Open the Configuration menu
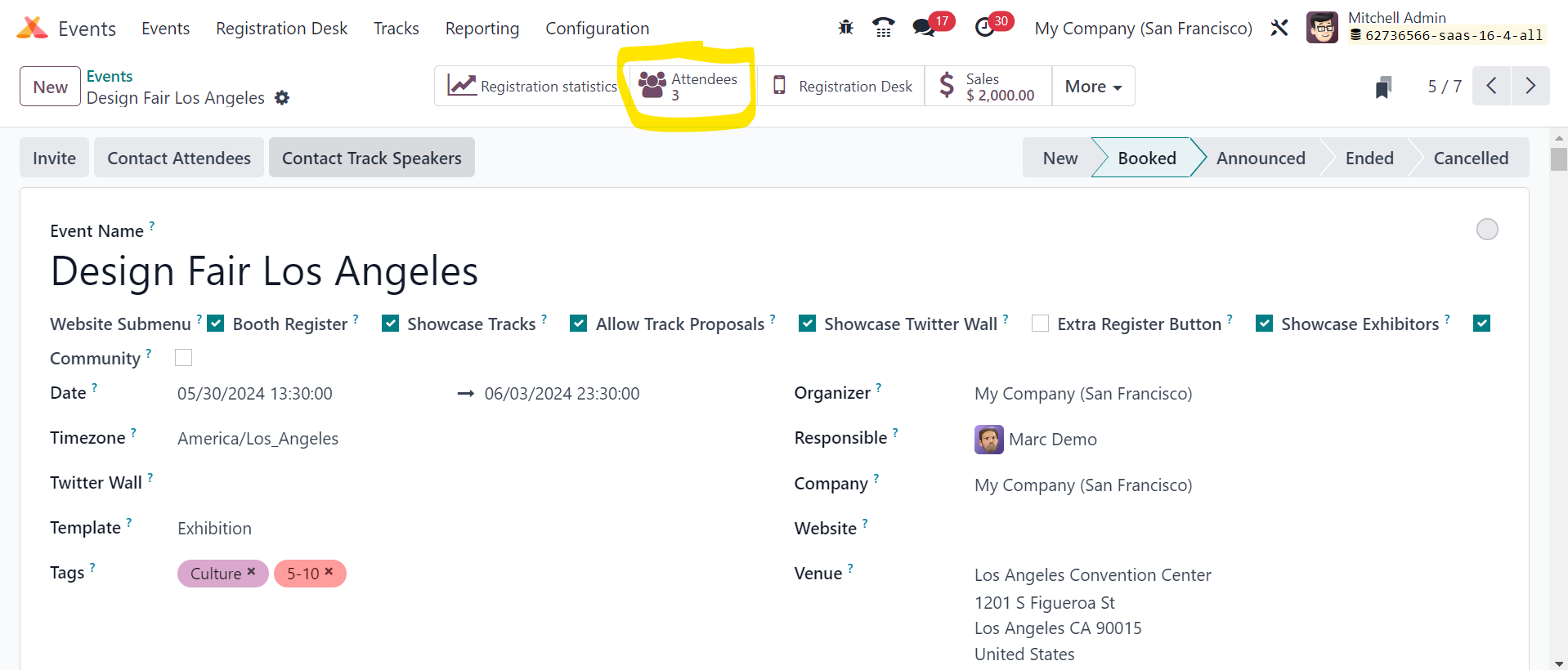This screenshot has width=1568, height=670. [x=597, y=29]
